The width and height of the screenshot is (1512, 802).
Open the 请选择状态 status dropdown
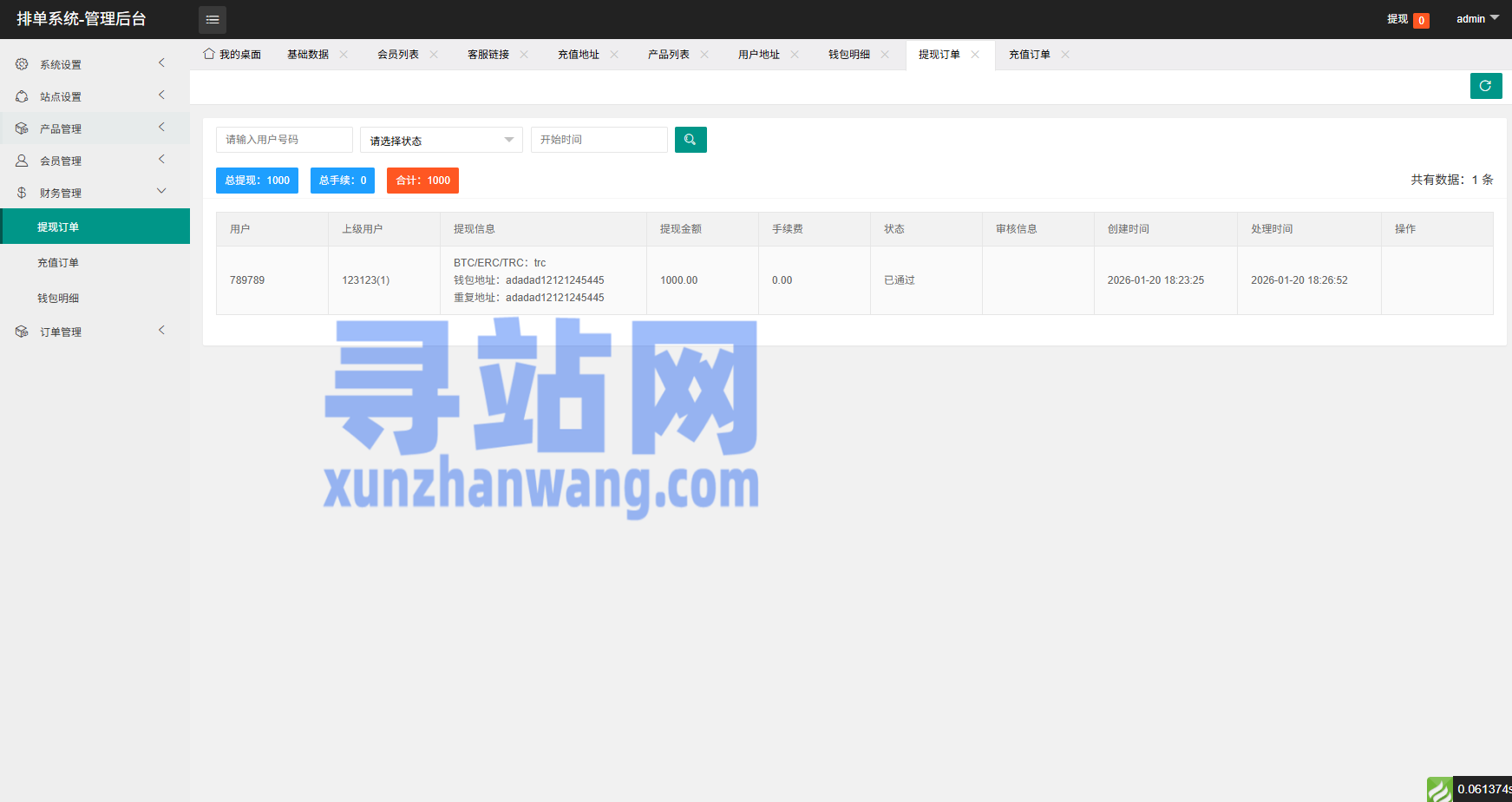[441, 140]
